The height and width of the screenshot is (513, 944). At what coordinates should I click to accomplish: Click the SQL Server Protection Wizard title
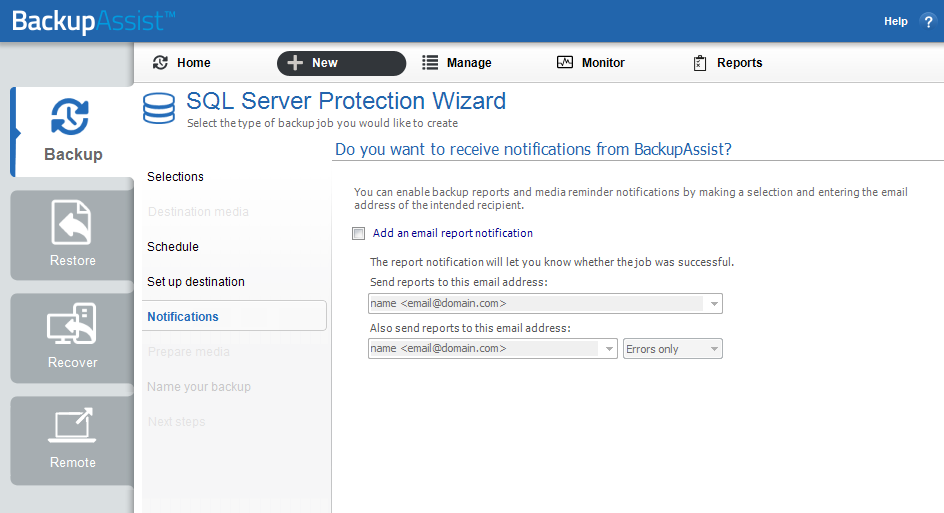(346, 101)
